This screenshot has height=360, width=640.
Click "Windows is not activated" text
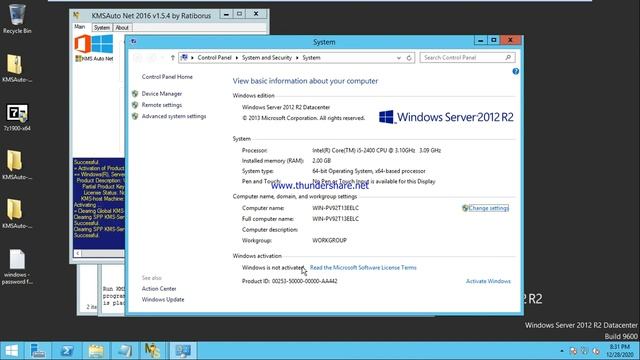[273, 268]
